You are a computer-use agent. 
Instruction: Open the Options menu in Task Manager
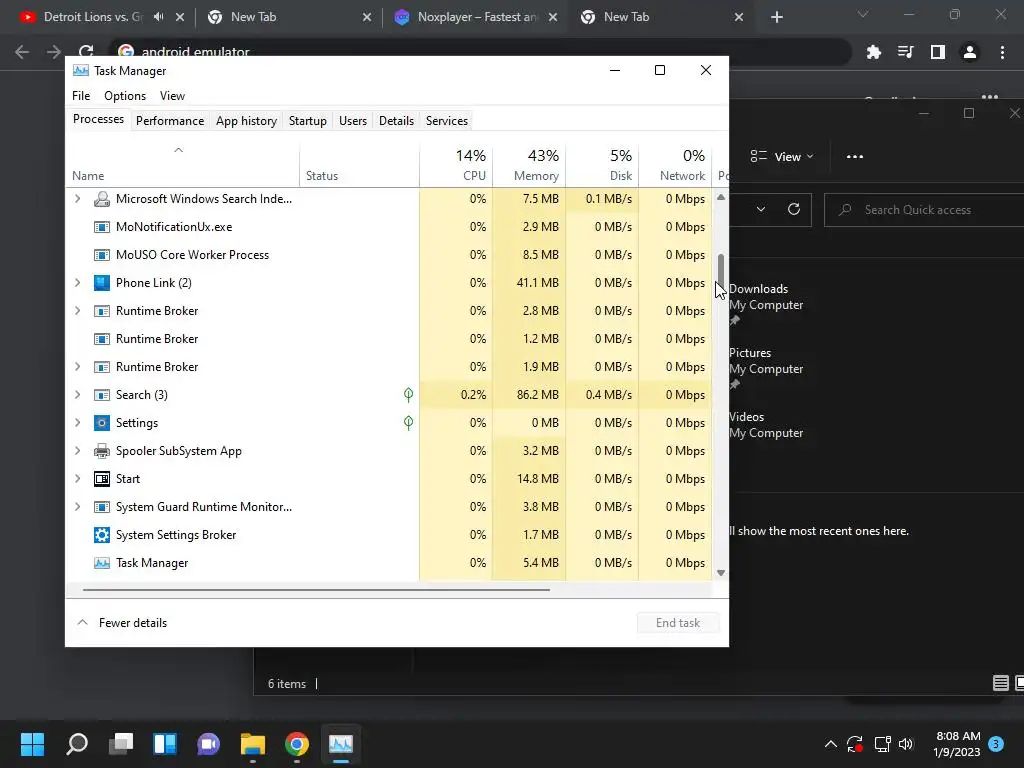pos(125,96)
